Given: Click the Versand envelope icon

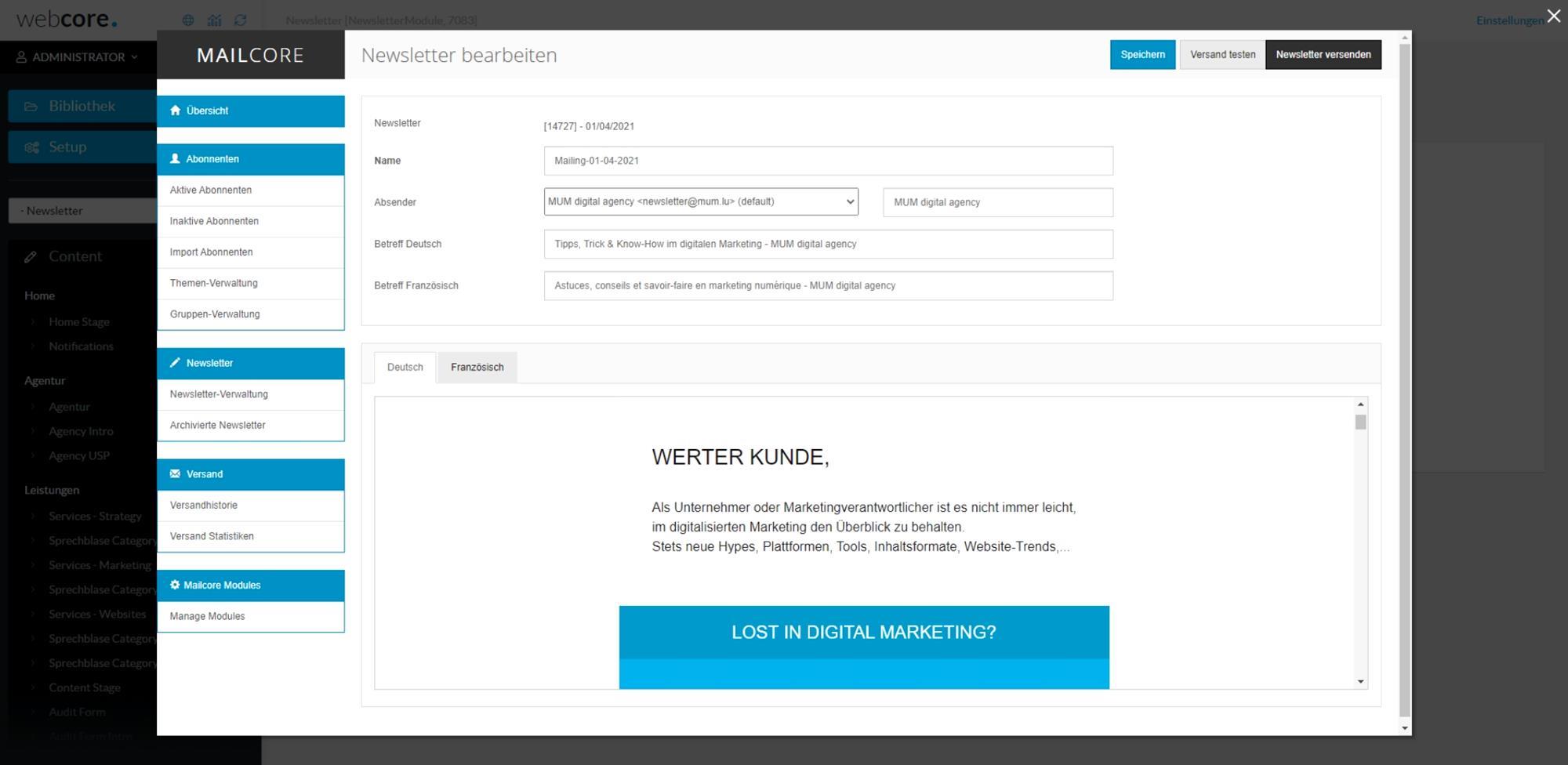Looking at the screenshot, I should tap(175, 473).
